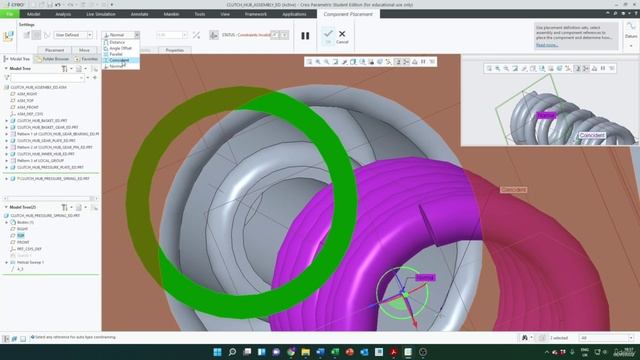
Task: Select Helical Sweep 1 feature
Action: [x=30, y=262]
